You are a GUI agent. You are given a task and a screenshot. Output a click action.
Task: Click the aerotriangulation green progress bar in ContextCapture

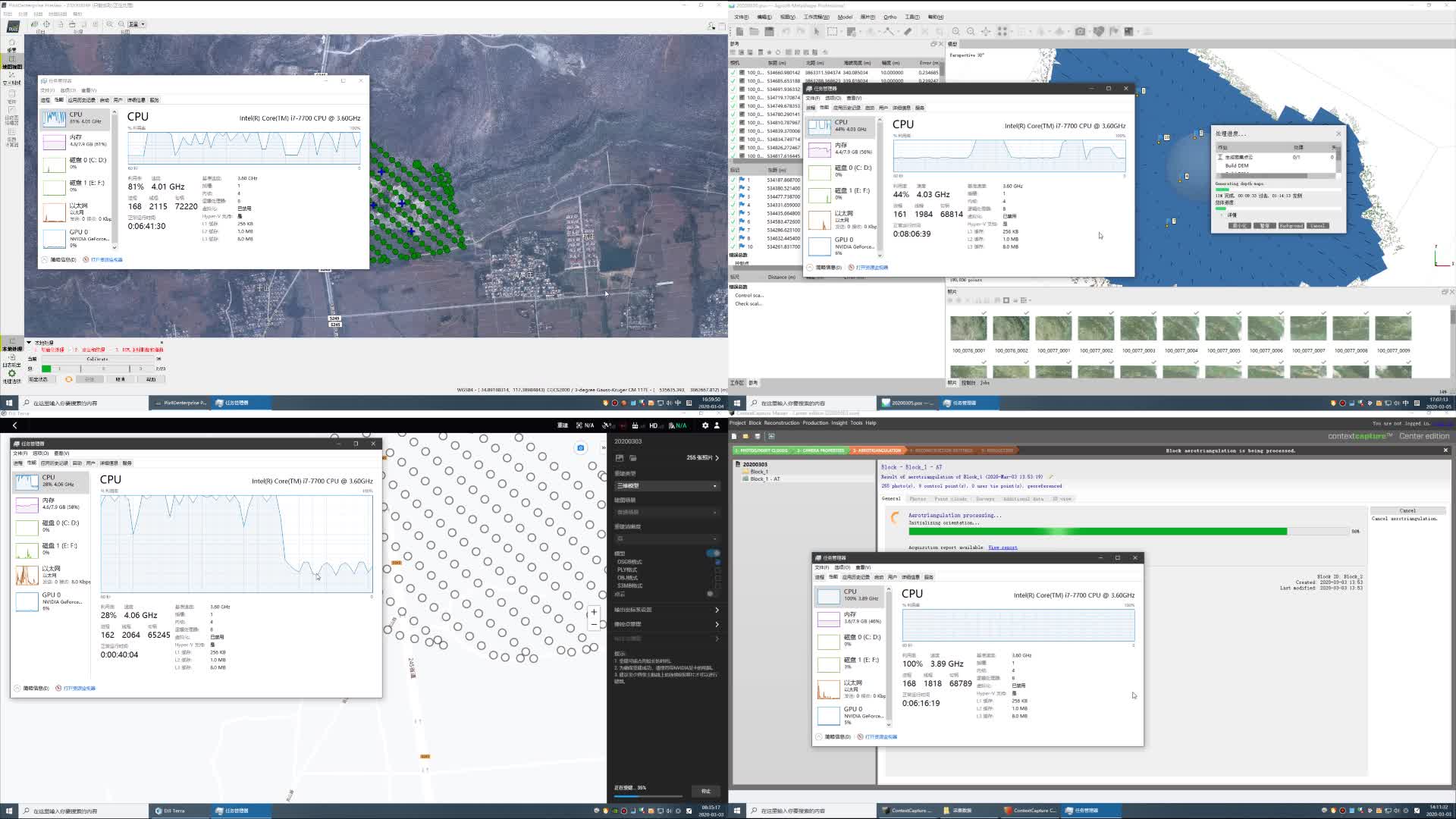tap(1129, 532)
